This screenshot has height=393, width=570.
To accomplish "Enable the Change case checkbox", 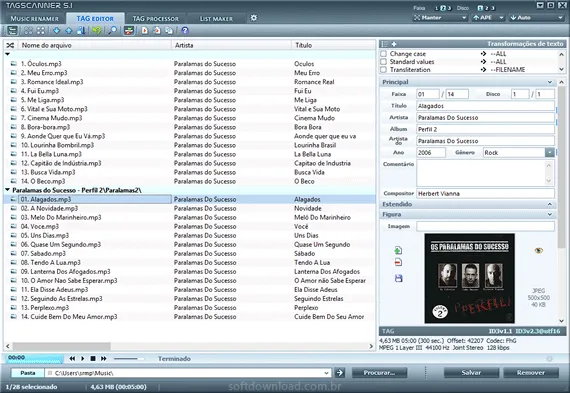I will [383, 53].
